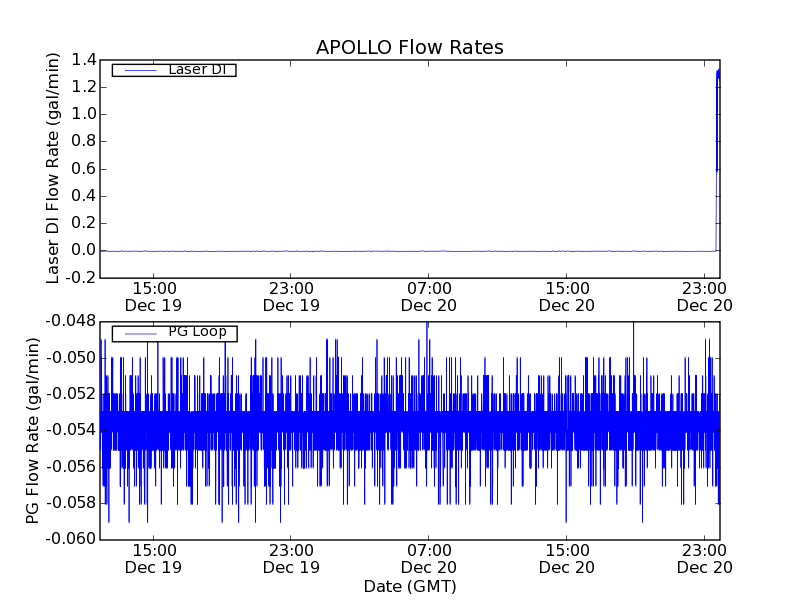This screenshot has width=800, height=600.
Task: Click the -0.054 tick on the PG axis
Action: (70, 430)
